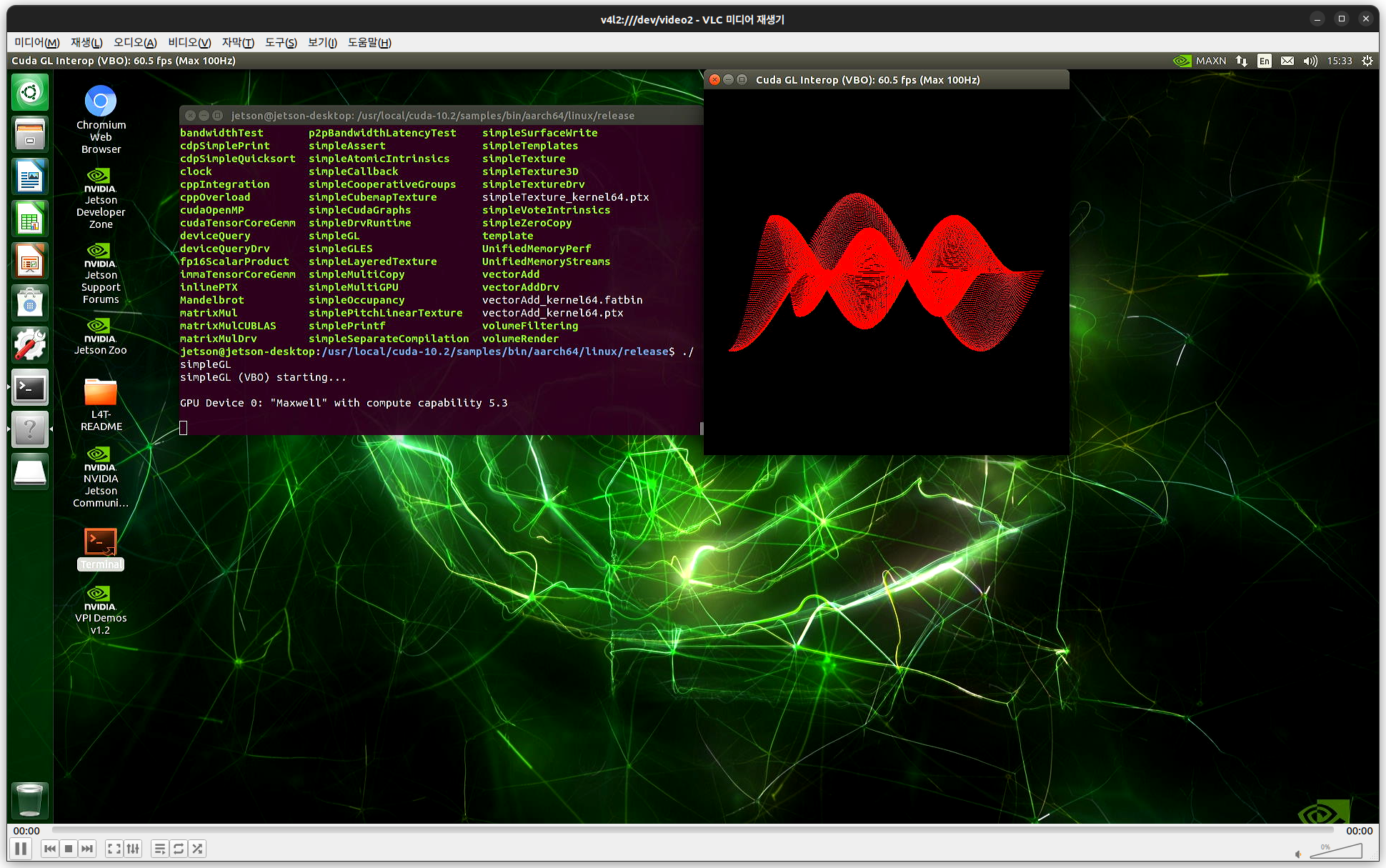Mute audio with VLC speaker icon

coord(1298,853)
